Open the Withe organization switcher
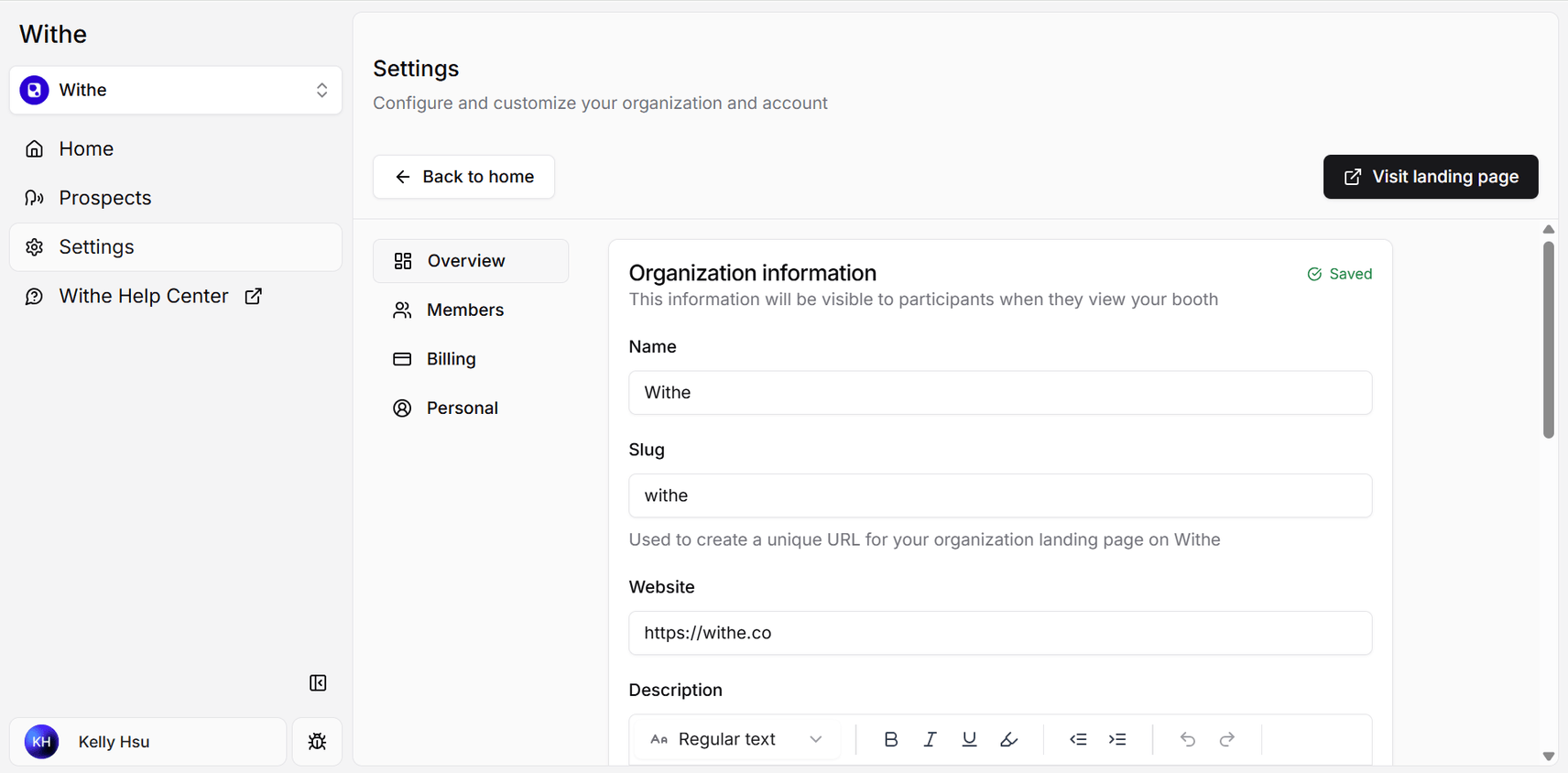 pyautogui.click(x=176, y=90)
